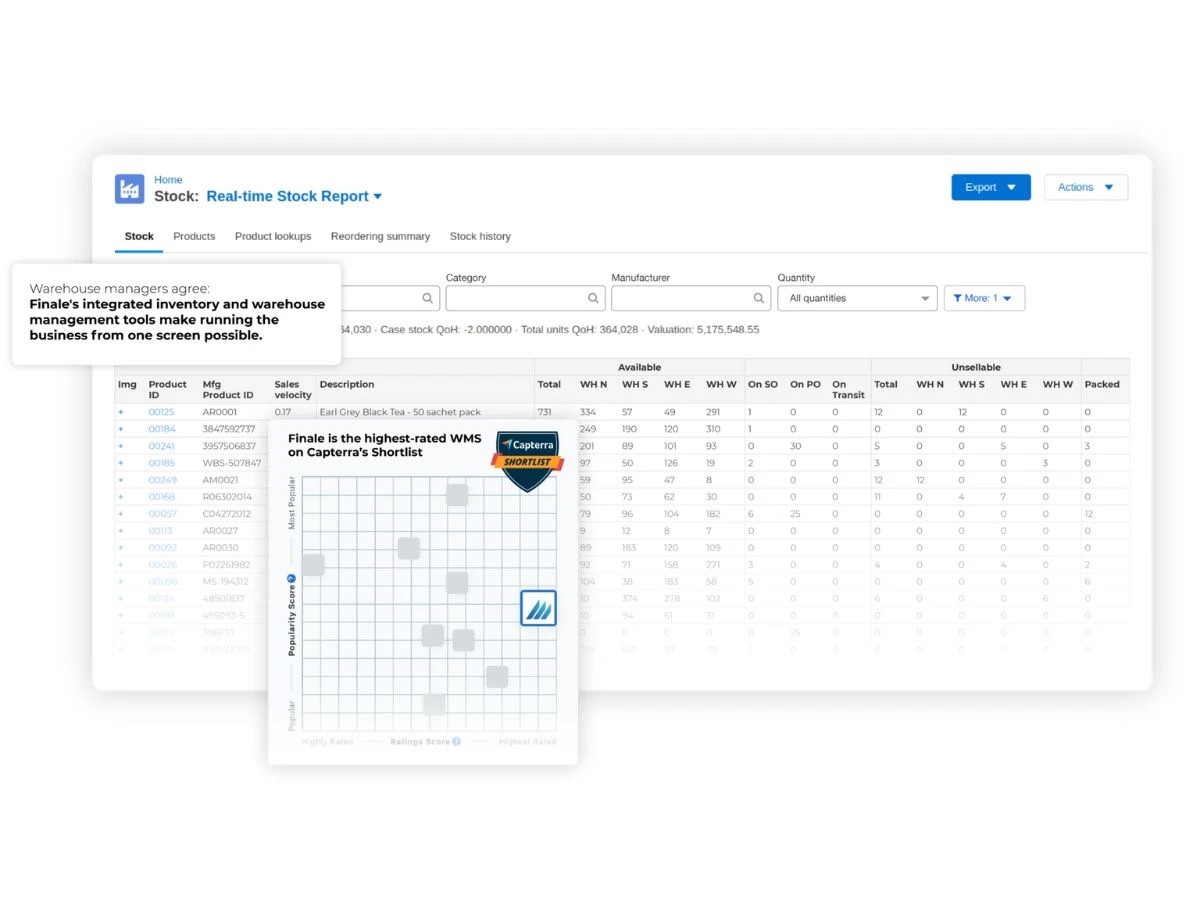1200x900 pixels.
Task: Follow the Home breadcrumb link
Action: pyautogui.click(x=168, y=180)
